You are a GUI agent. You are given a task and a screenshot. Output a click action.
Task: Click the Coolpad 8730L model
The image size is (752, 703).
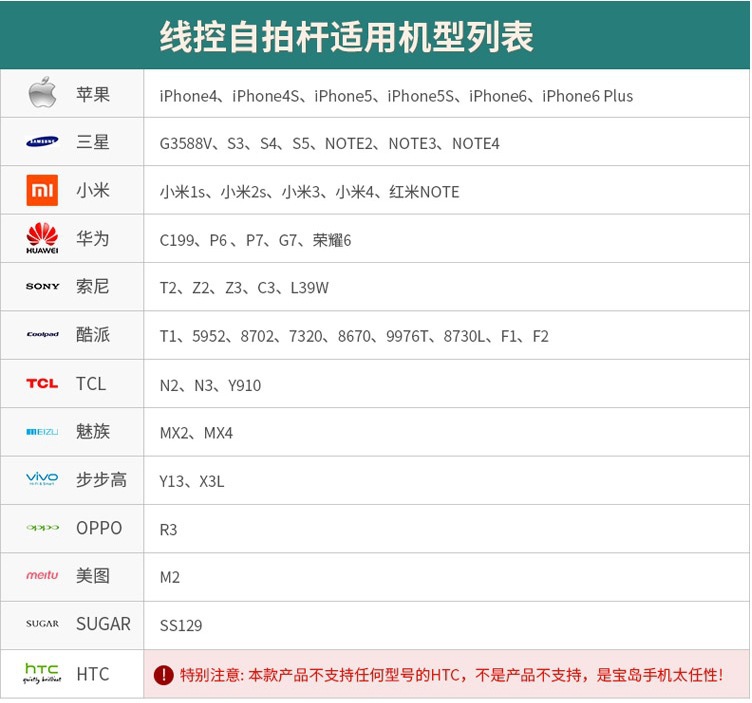(x=465, y=336)
